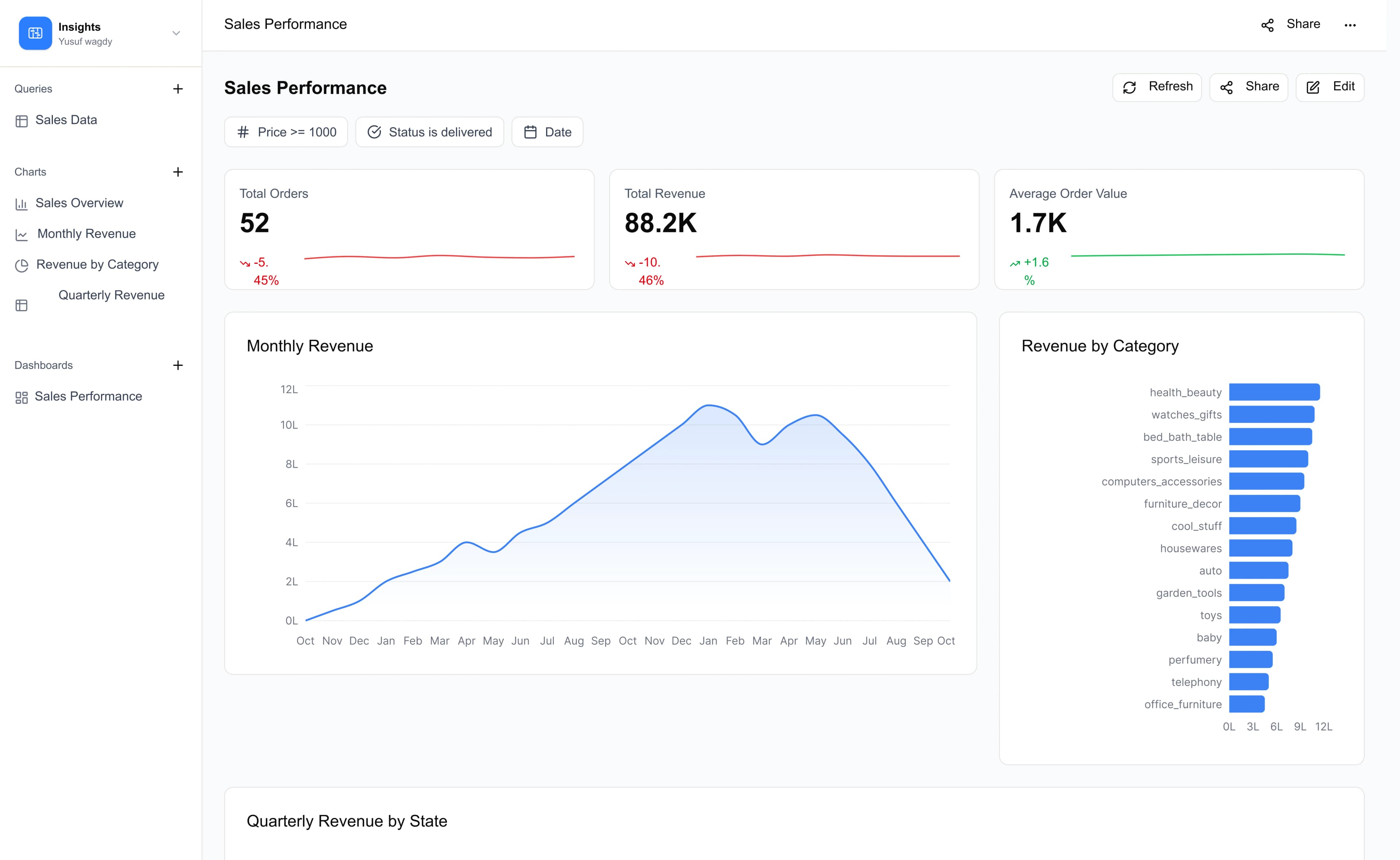The image size is (1400, 860).
Task: Click the Sales Overview bar chart icon
Action: [x=22, y=204]
